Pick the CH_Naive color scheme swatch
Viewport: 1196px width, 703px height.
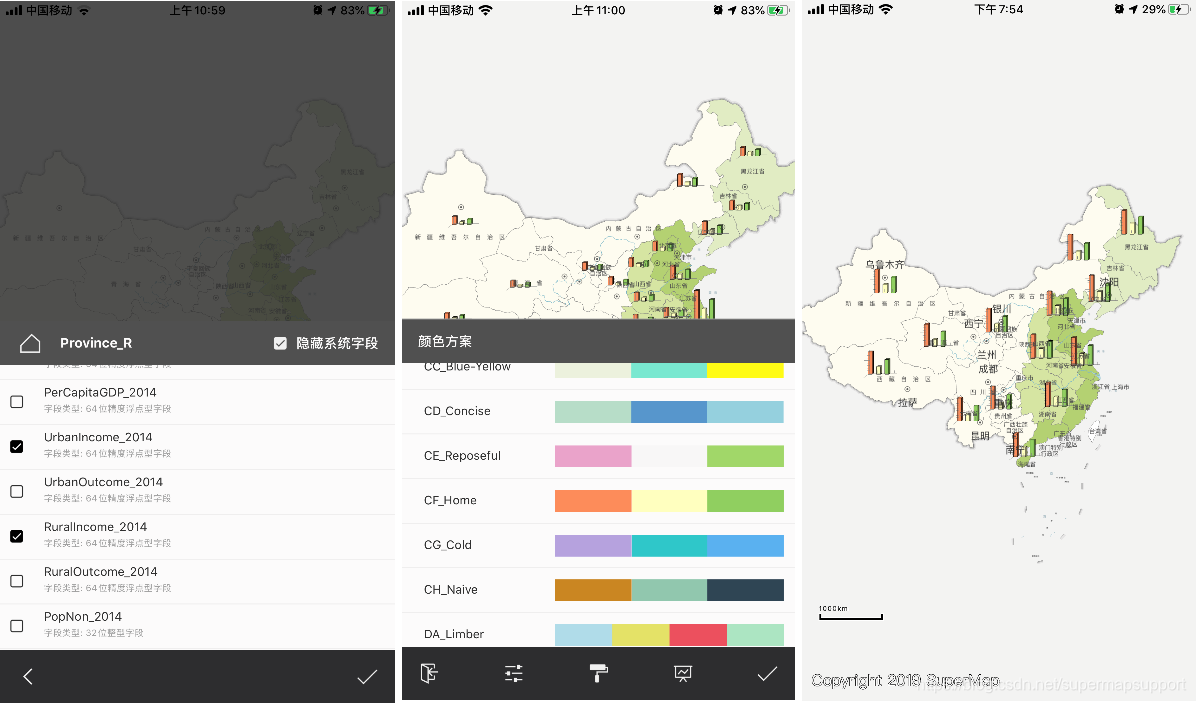[x=669, y=590]
